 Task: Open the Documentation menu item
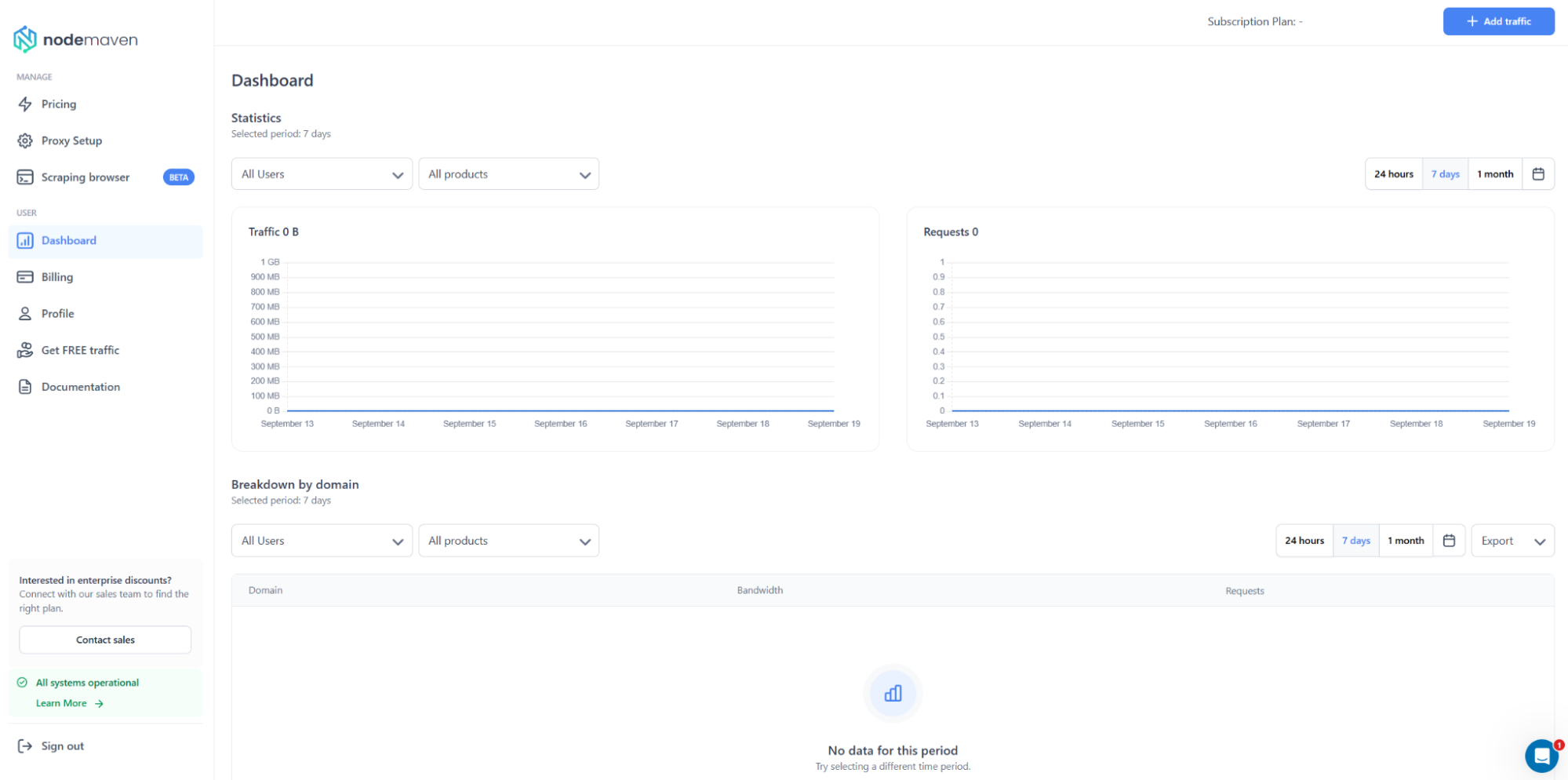[x=80, y=387]
